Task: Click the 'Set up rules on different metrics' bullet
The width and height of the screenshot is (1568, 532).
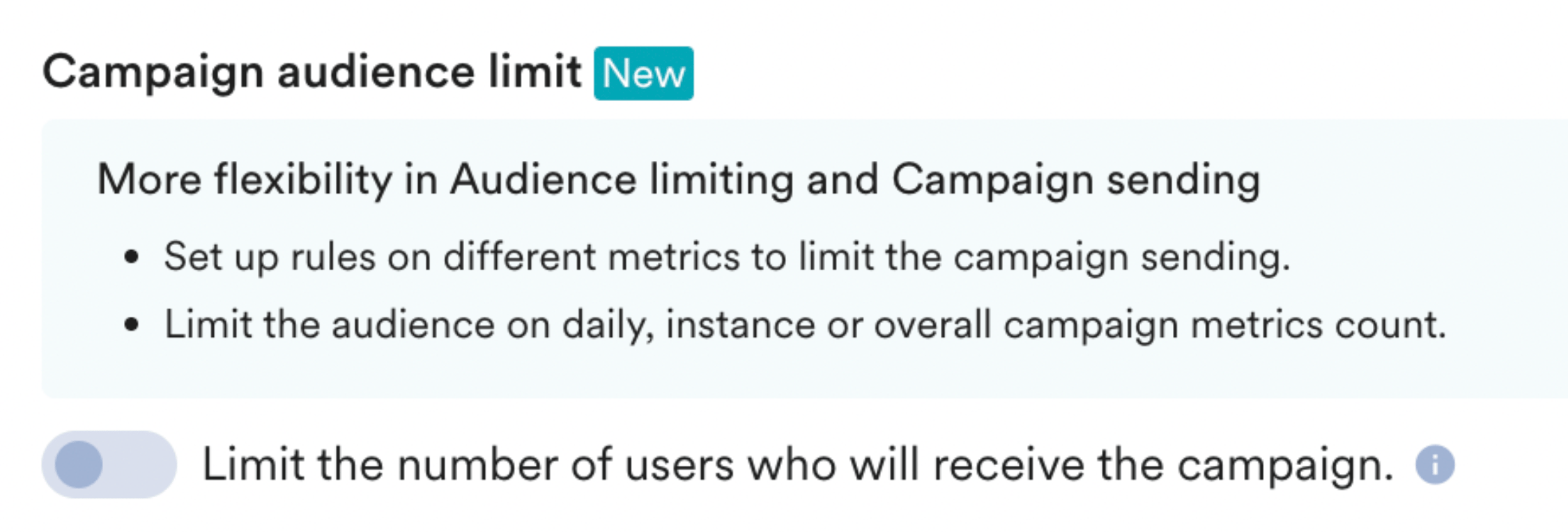Action: click(727, 257)
